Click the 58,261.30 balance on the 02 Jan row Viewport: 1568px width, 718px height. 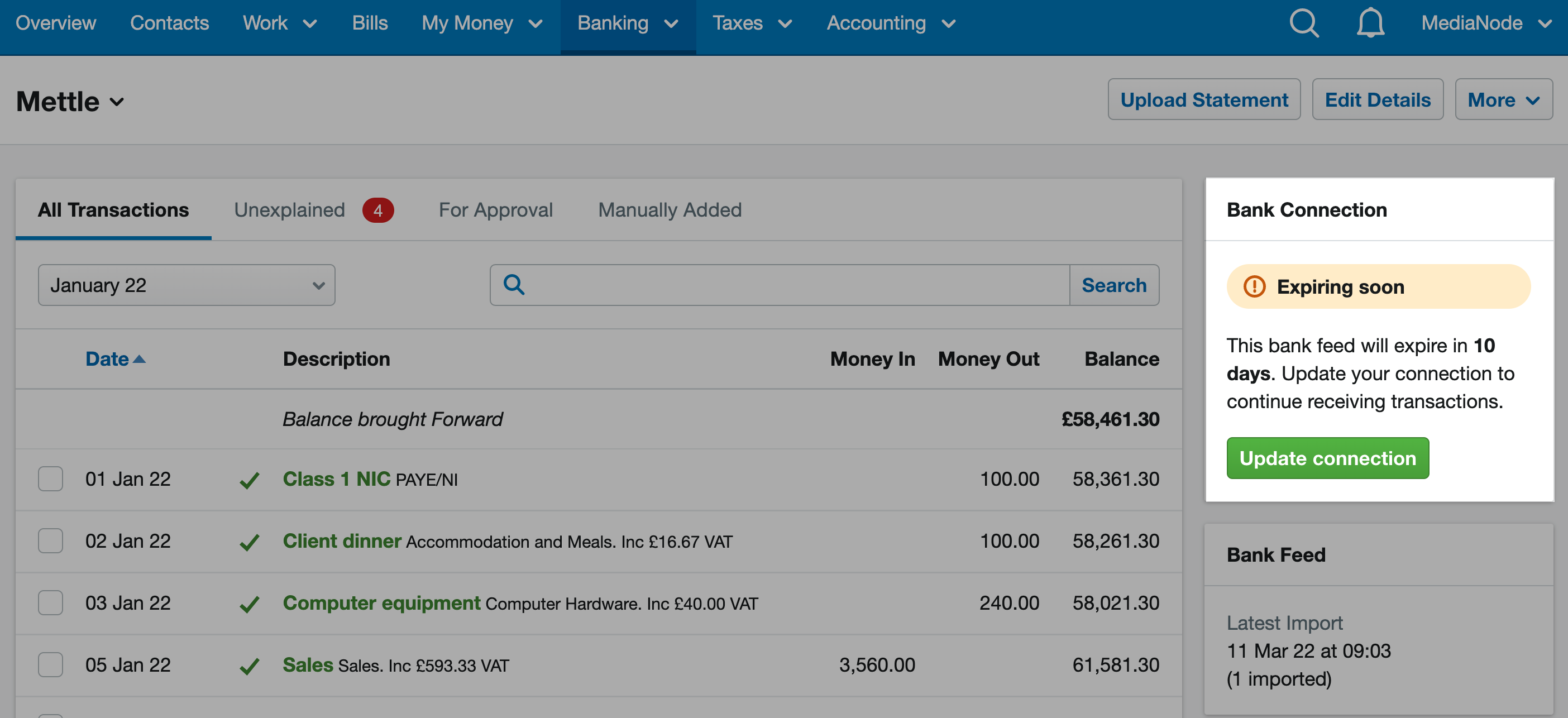tap(1116, 541)
